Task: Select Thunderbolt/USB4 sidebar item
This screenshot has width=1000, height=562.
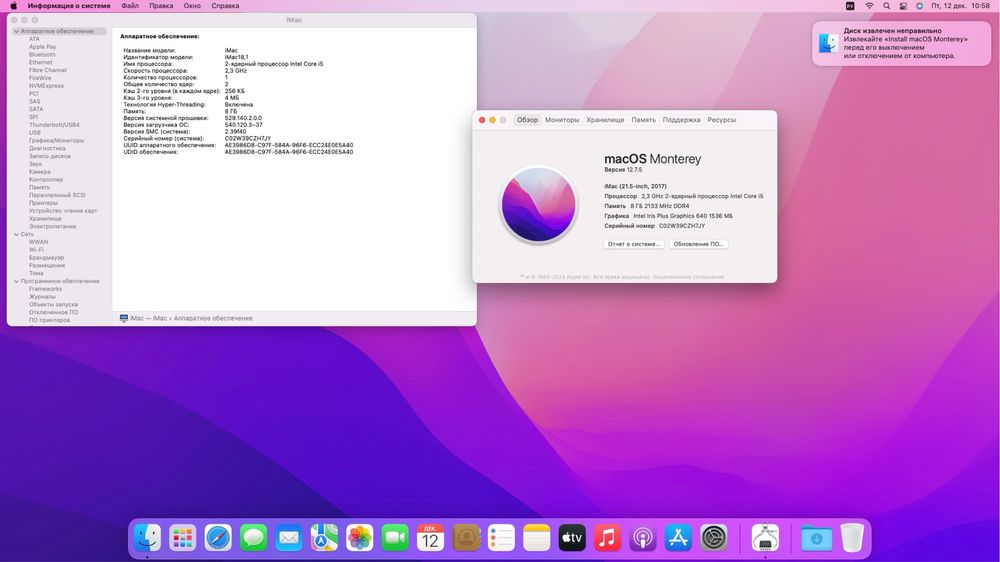Action: 54,125
